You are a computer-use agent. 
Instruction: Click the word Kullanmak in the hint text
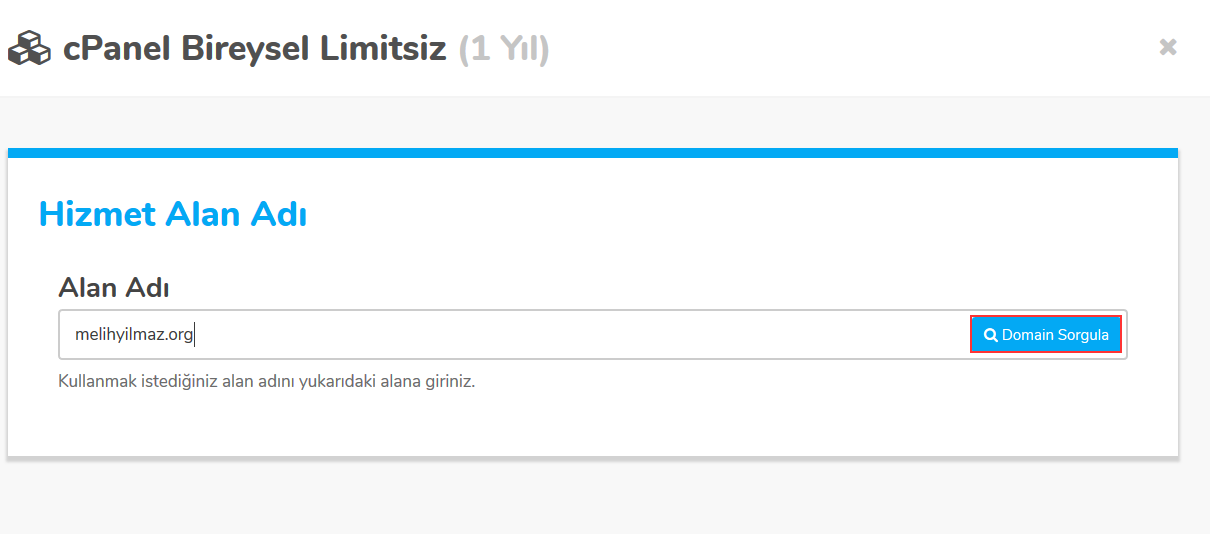coord(96,382)
